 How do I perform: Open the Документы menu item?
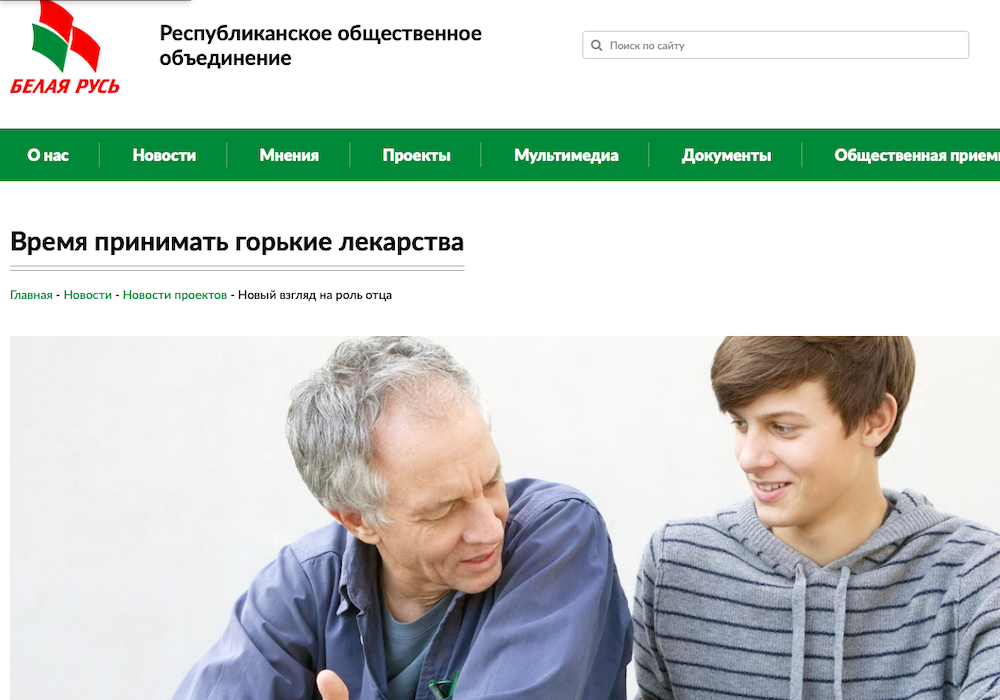click(726, 155)
